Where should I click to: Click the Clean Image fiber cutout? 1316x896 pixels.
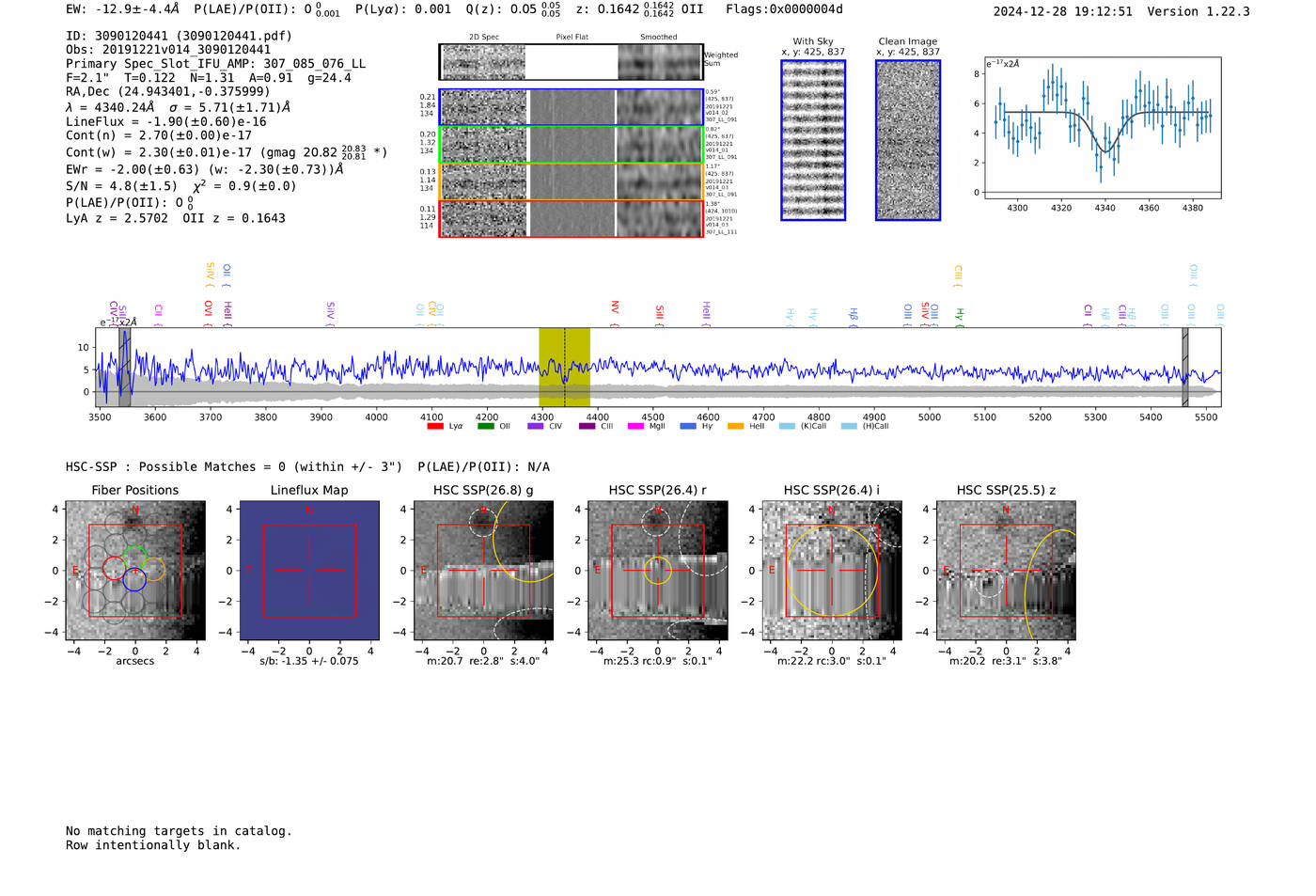tap(908, 140)
